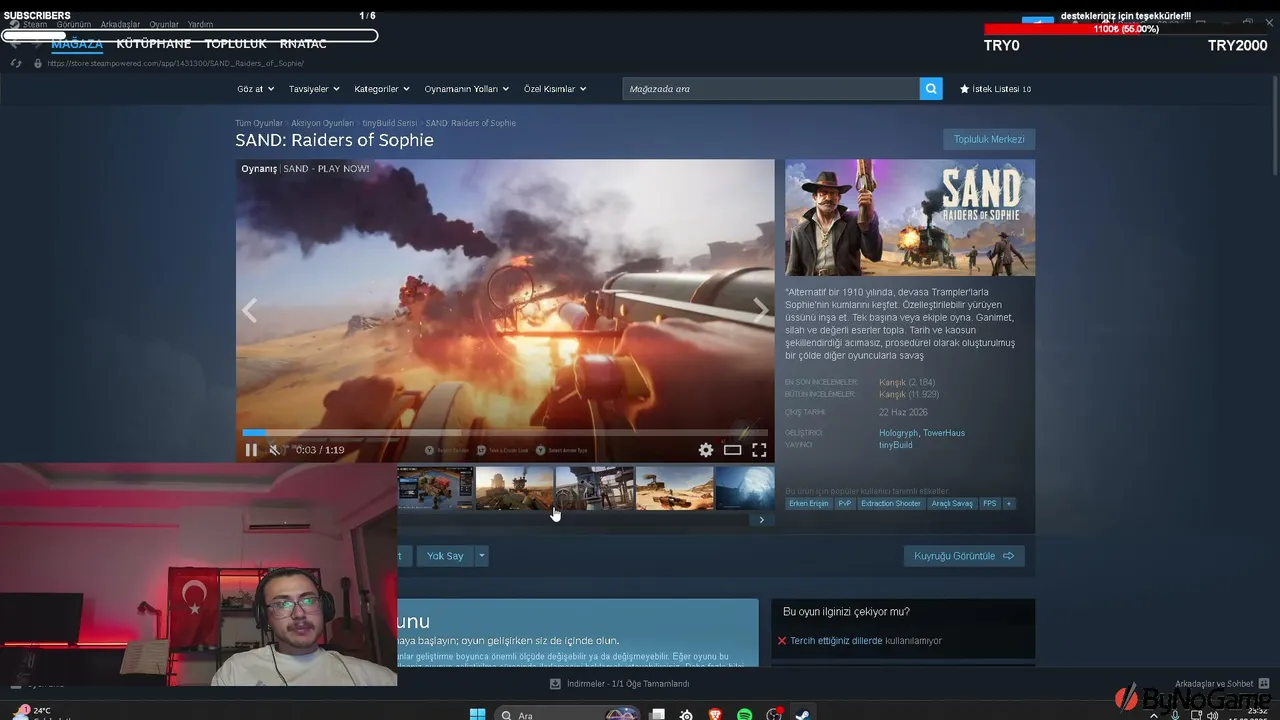1280x720 pixels.
Task: Open İndirmeler downloads status
Action: pyautogui.click(x=620, y=684)
